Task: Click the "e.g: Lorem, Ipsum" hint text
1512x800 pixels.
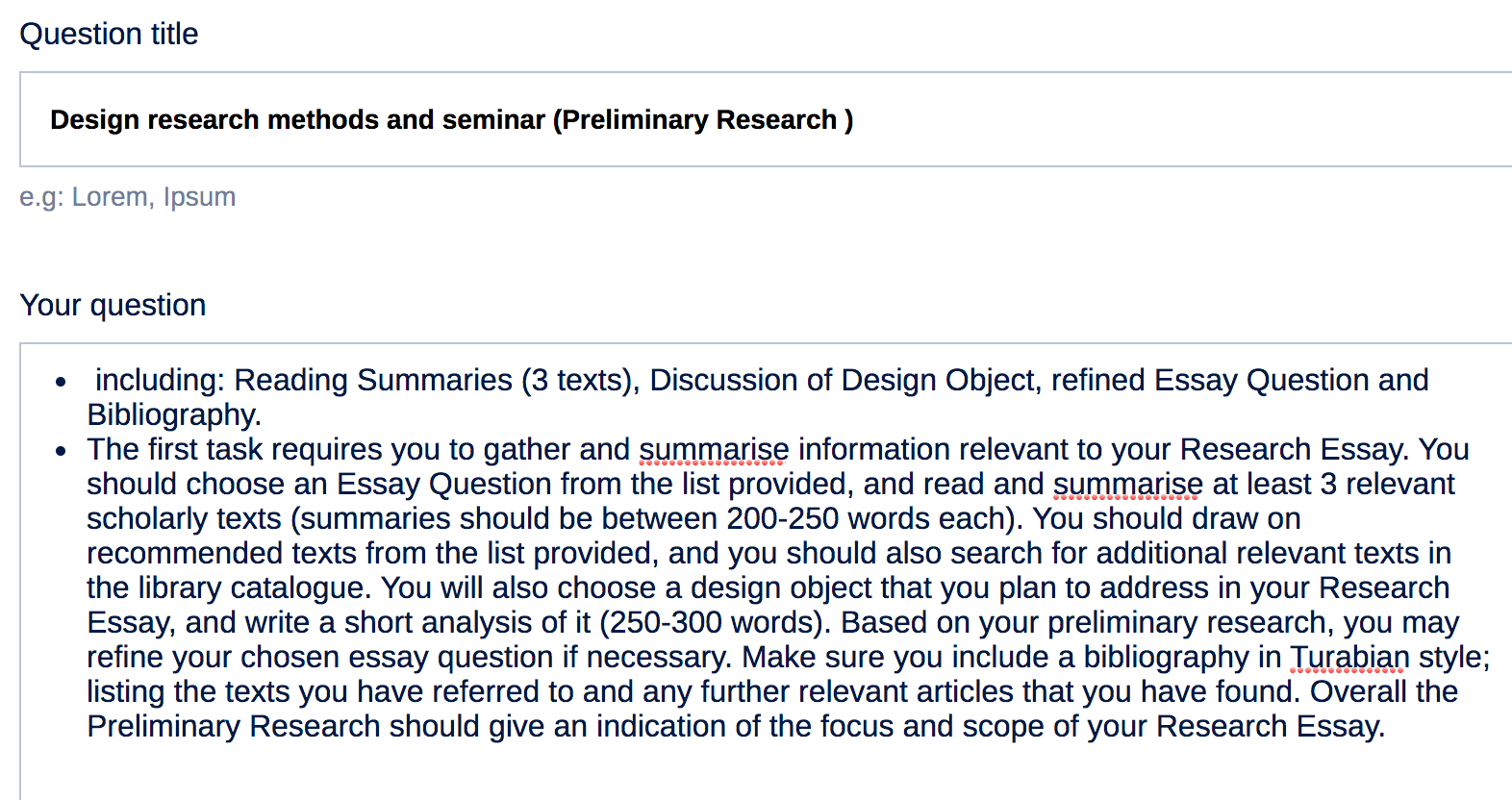Action: pyautogui.click(x=127, y=196)
